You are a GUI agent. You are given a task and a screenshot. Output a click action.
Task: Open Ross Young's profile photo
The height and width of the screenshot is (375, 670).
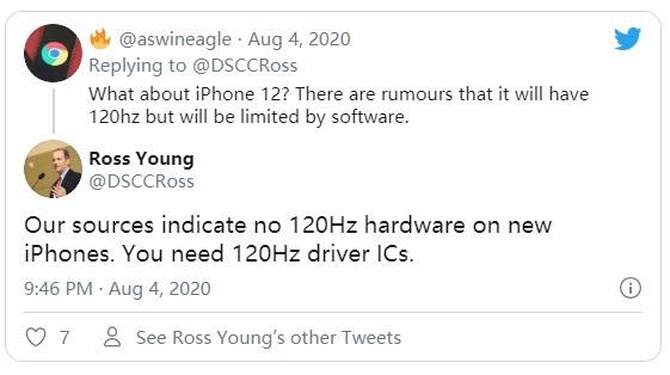click(x=53, y=169)
